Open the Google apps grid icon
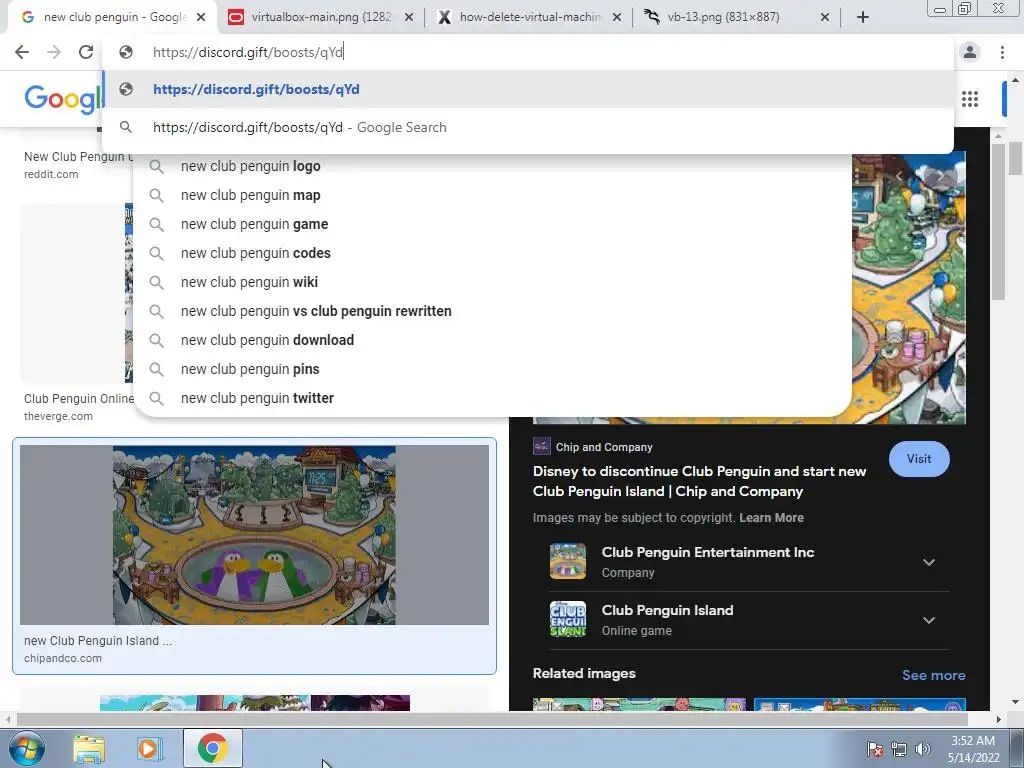Screen dimensions: 1024x768 click(970, 99)
